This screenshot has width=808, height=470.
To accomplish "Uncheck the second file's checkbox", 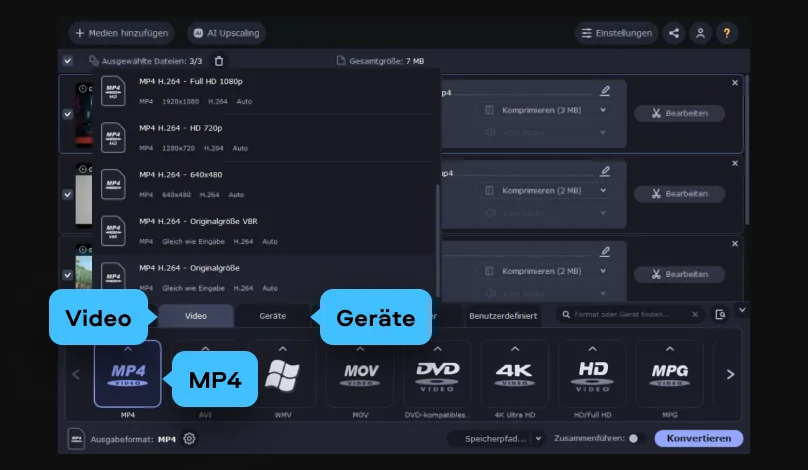I will [x=68, y=194].
